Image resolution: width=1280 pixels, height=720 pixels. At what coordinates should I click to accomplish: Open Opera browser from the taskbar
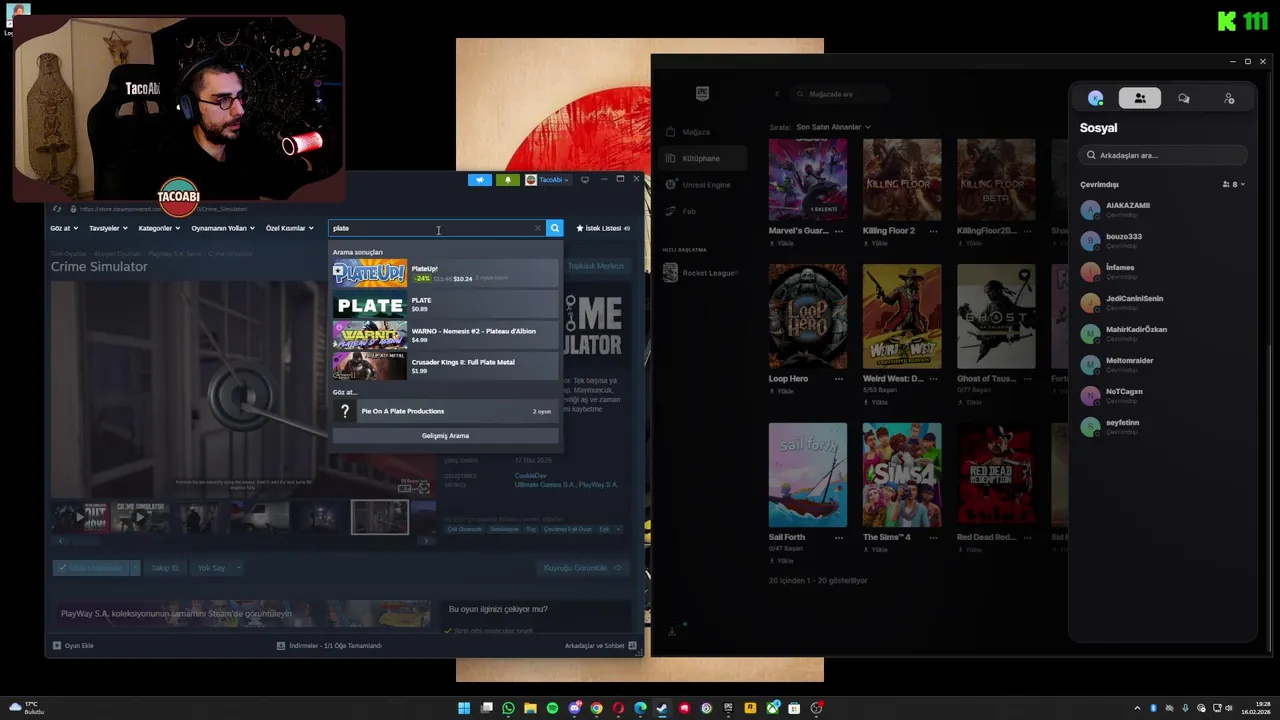point(618,708)
